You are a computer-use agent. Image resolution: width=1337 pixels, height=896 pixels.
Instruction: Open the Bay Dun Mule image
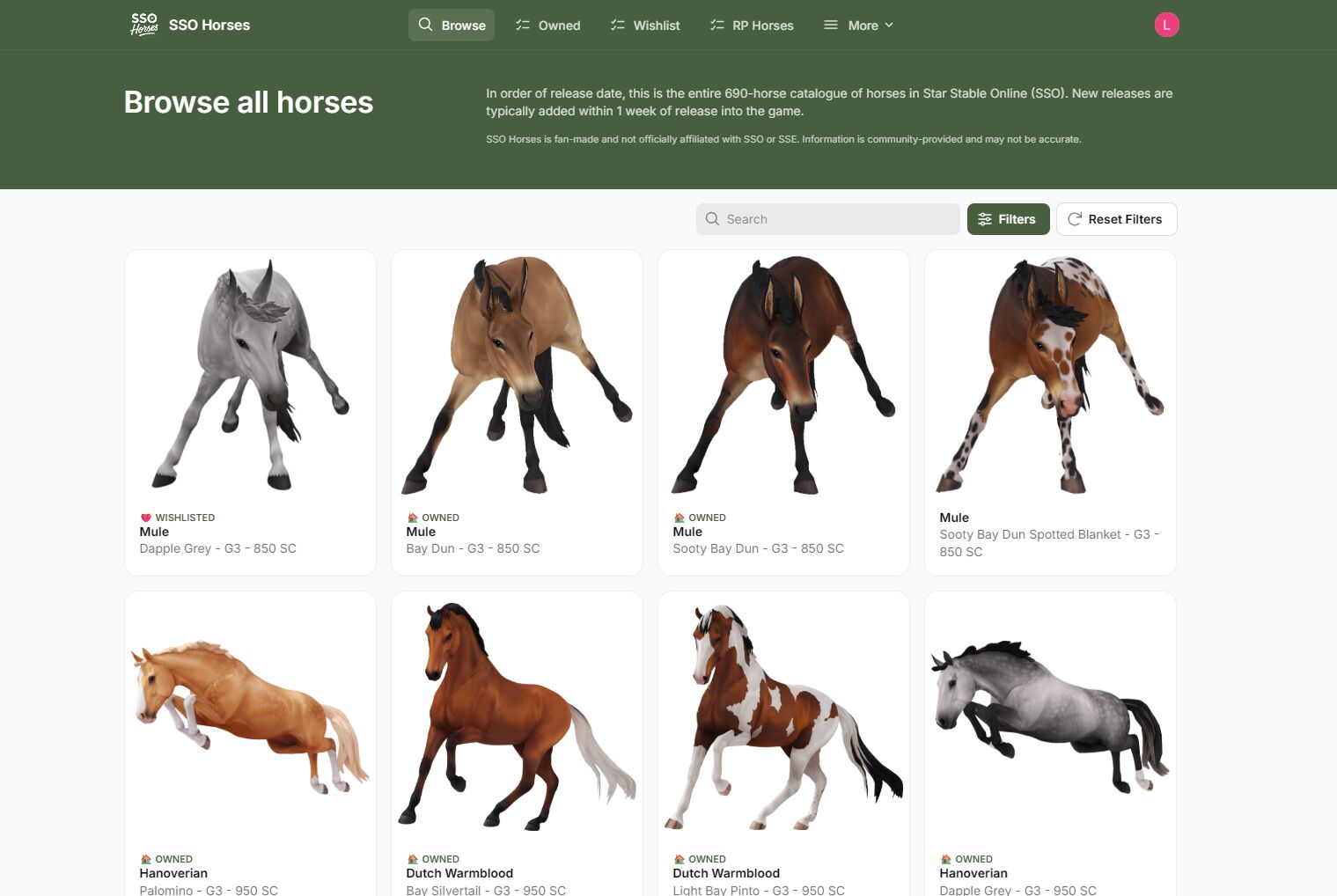pos(518,375)
